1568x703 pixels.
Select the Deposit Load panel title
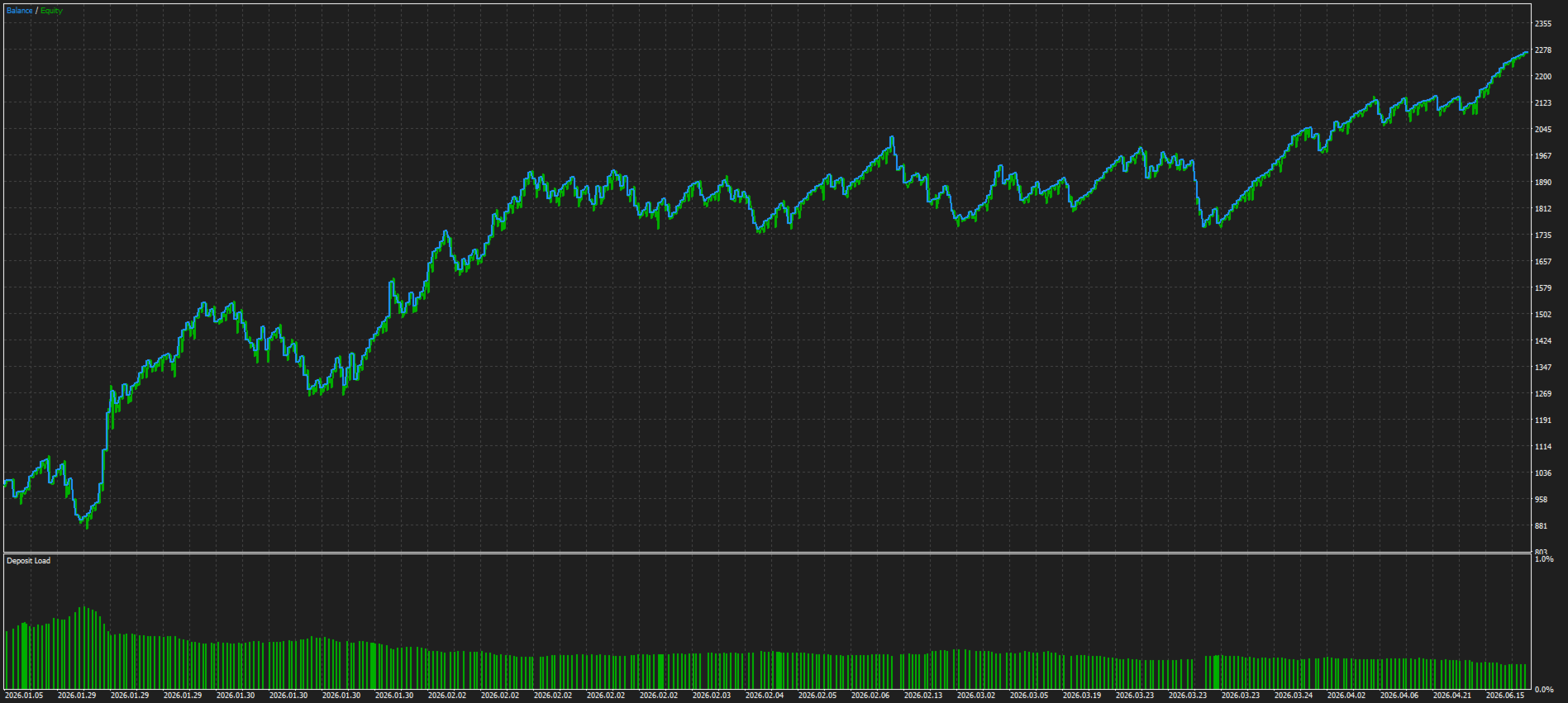[x=28, y=561]
